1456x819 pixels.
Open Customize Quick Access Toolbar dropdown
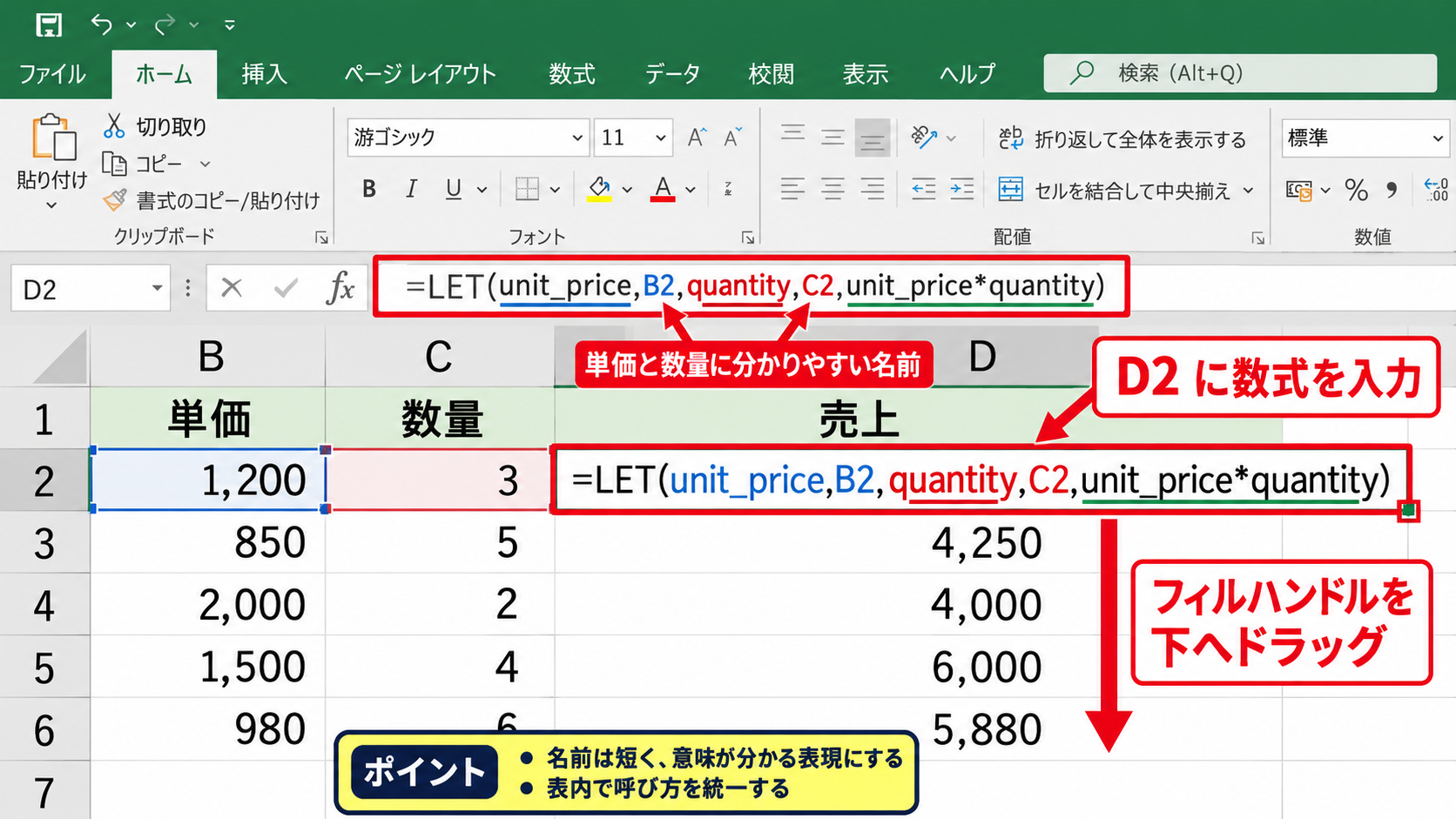[x=230, y=25]
